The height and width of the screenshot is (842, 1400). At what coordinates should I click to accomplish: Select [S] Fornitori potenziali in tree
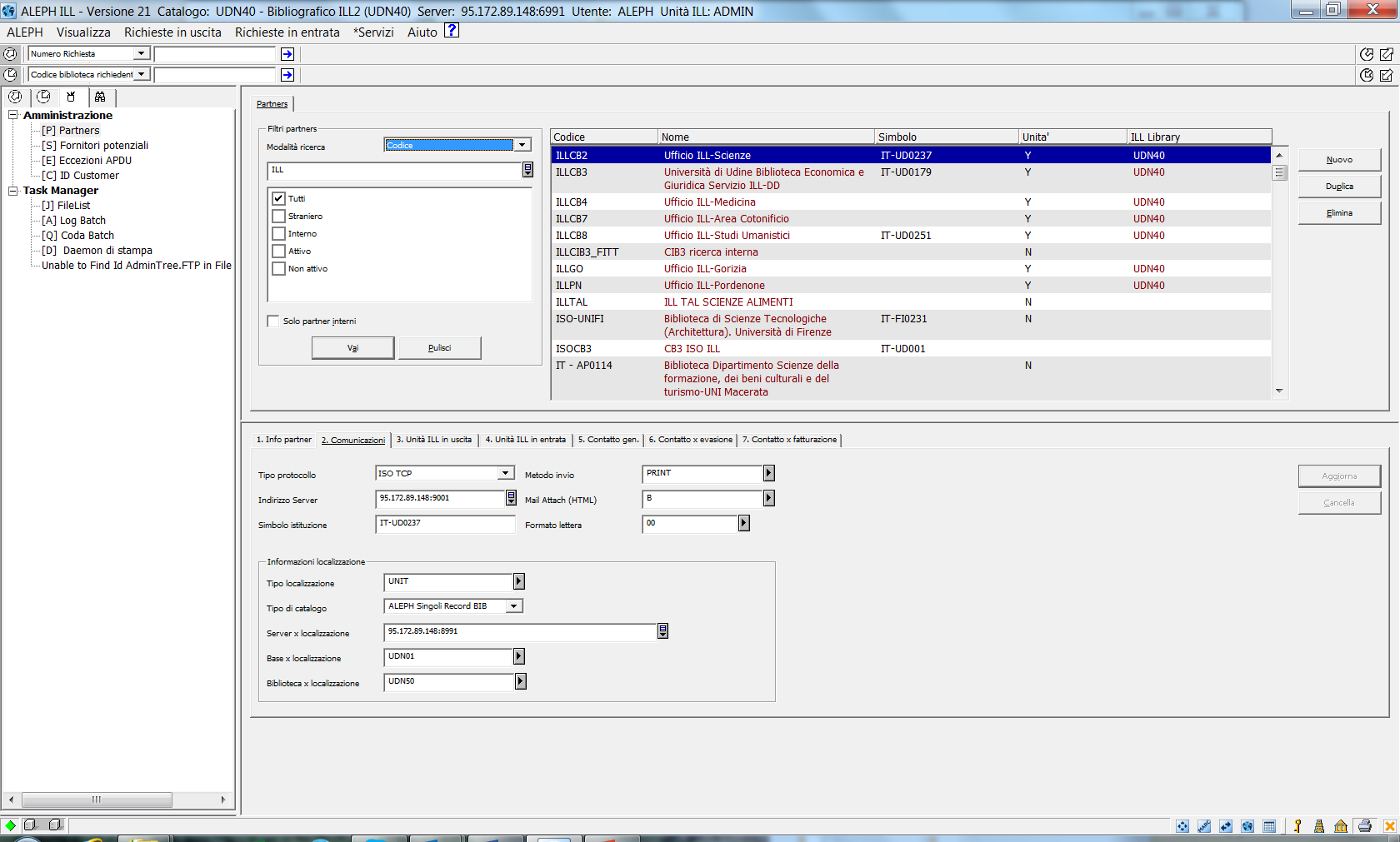(x=95, y=146)
